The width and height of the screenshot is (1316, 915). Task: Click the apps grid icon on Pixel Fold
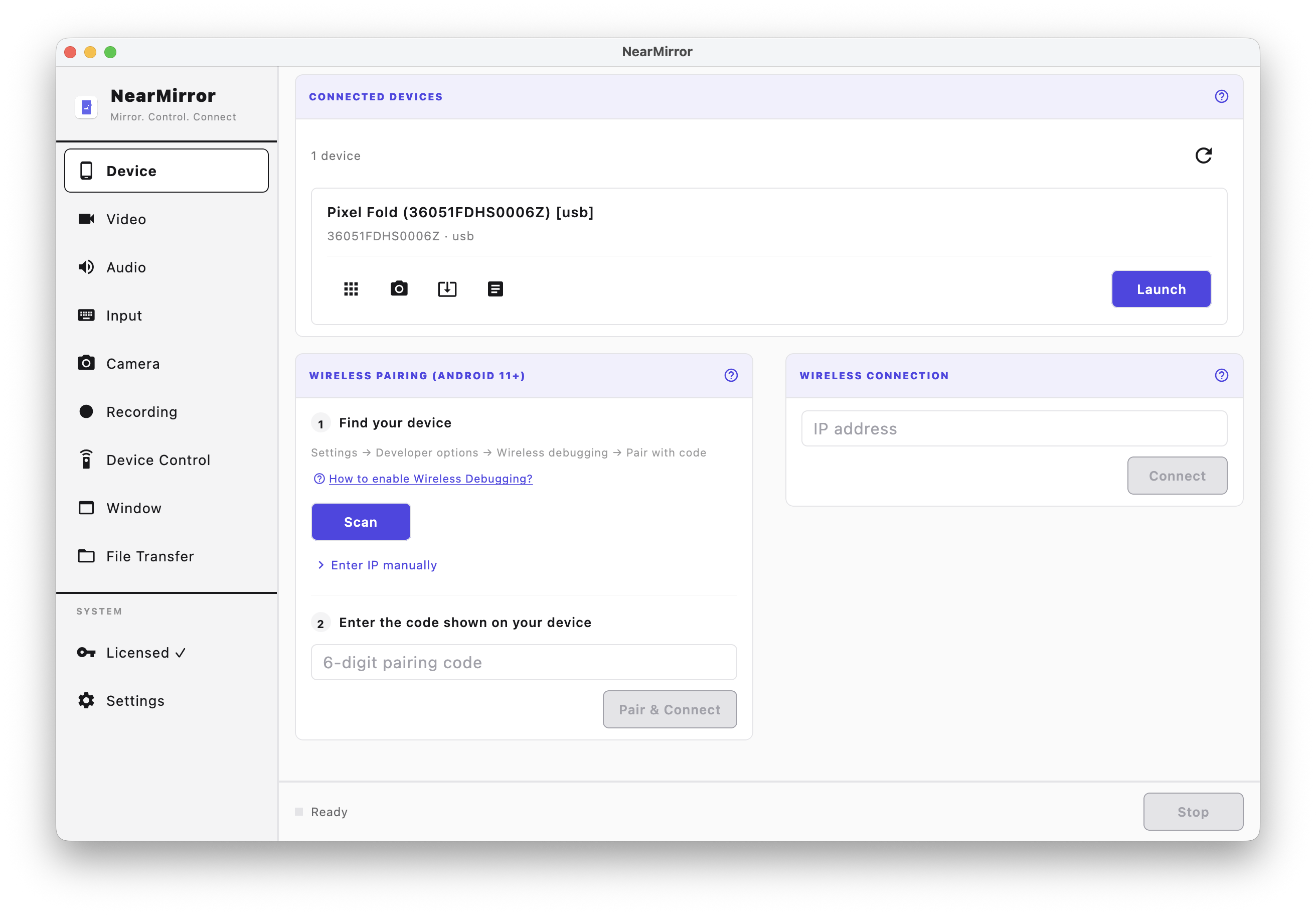(351, 289)
